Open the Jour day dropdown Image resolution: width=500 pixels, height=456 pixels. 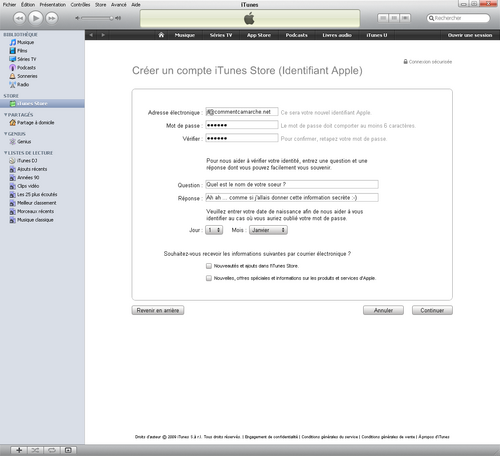click(x=214, y=230)
